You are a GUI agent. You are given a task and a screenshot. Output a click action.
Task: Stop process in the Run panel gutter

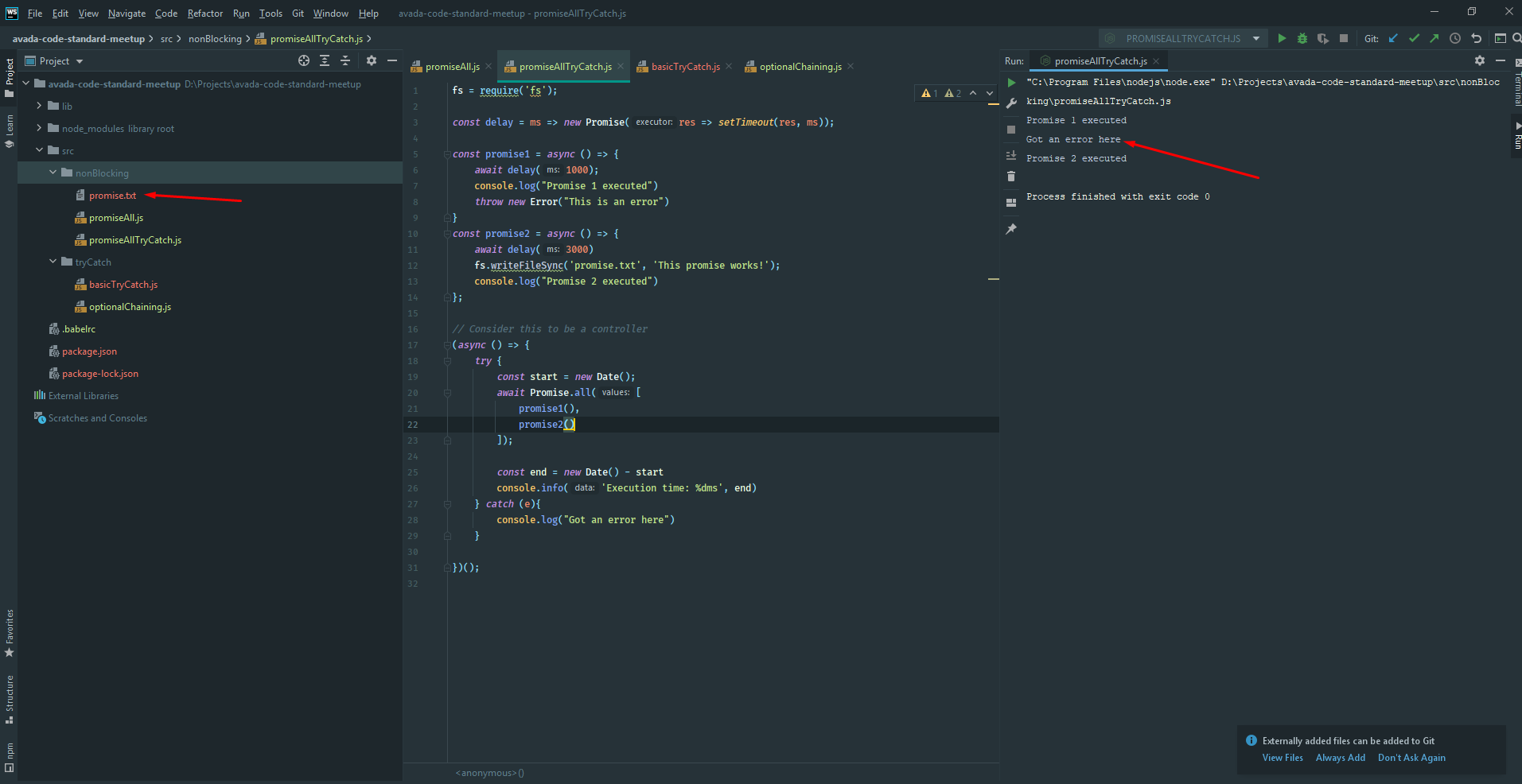[1011, 130]
